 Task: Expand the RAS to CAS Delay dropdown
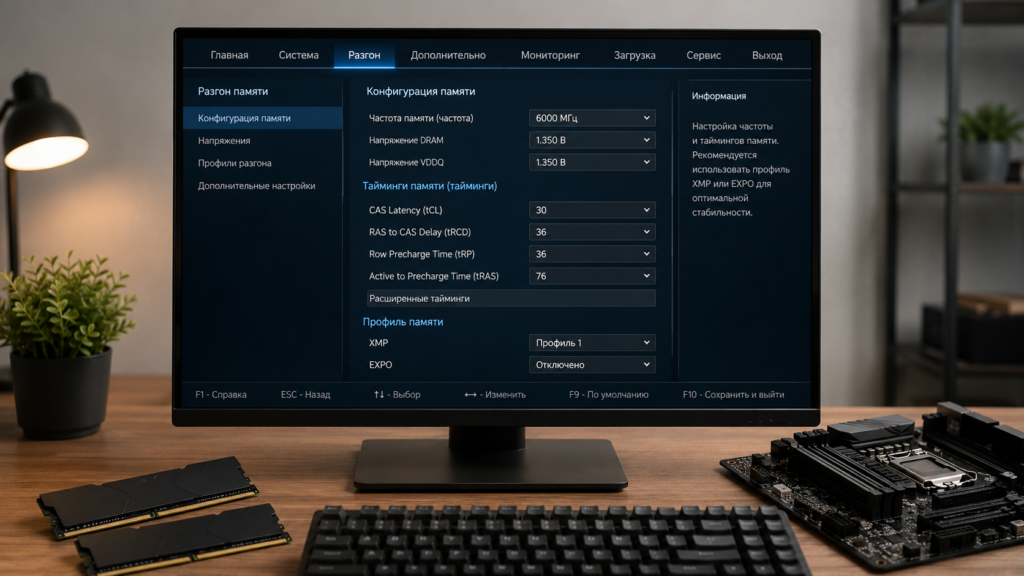pyautogui.click(x=592, y=232)
